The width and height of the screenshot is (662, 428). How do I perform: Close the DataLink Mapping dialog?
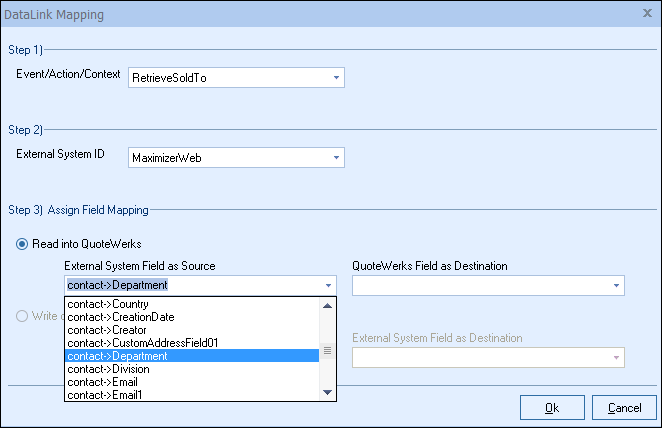(647, 14)
